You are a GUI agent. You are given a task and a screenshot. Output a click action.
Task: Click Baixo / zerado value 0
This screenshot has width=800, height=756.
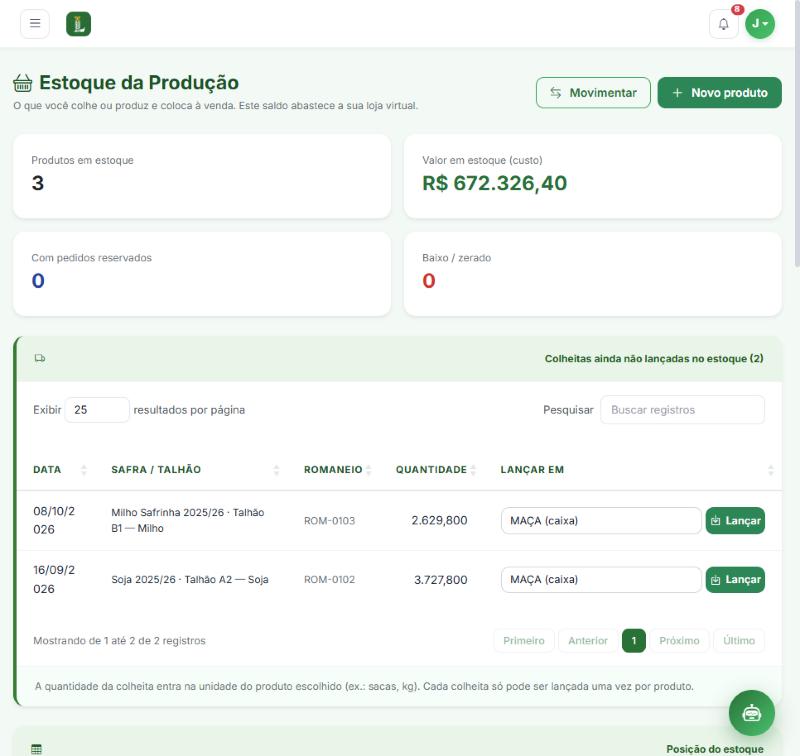coord(429,281)
